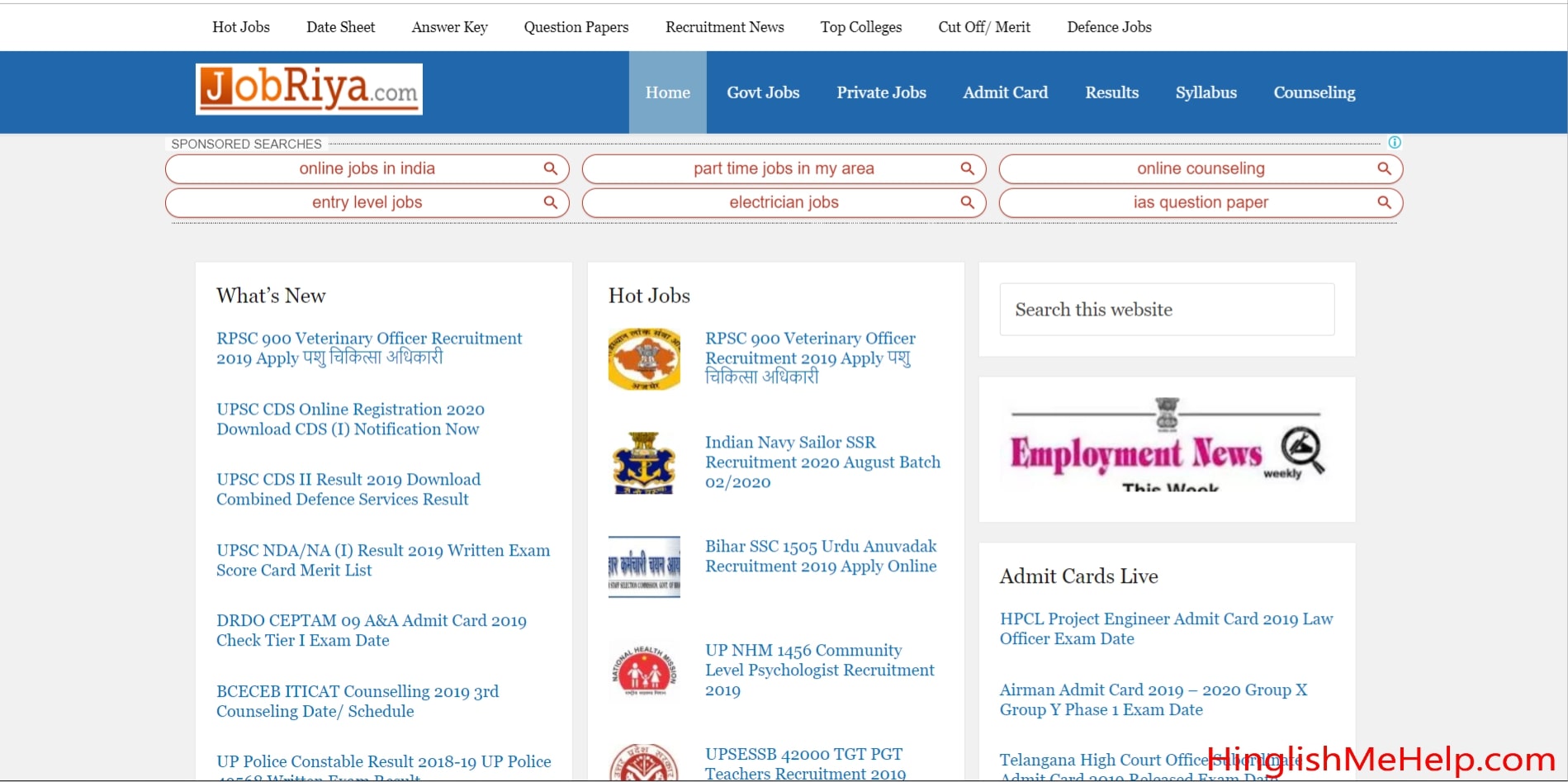This screenshot has width=1568, height=782.
Task: Click the search icon for 'online jobs in india'
Action: click(551, 168)
